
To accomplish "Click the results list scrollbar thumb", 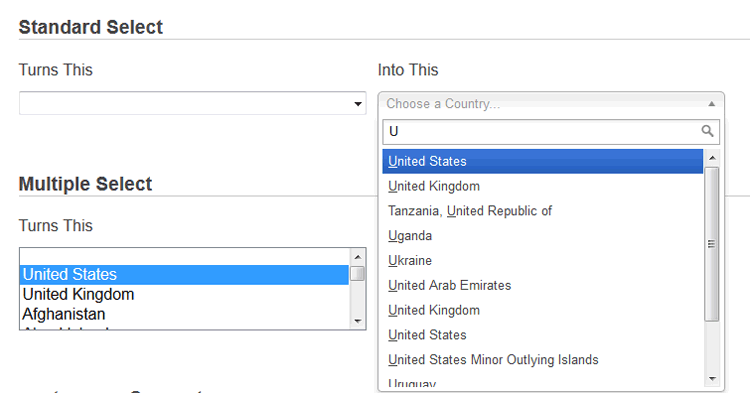I will coord(712,244).
